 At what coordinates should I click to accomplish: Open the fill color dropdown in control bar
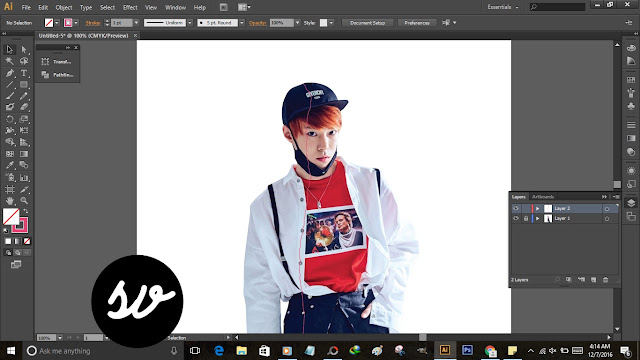(x=57, y=23)
